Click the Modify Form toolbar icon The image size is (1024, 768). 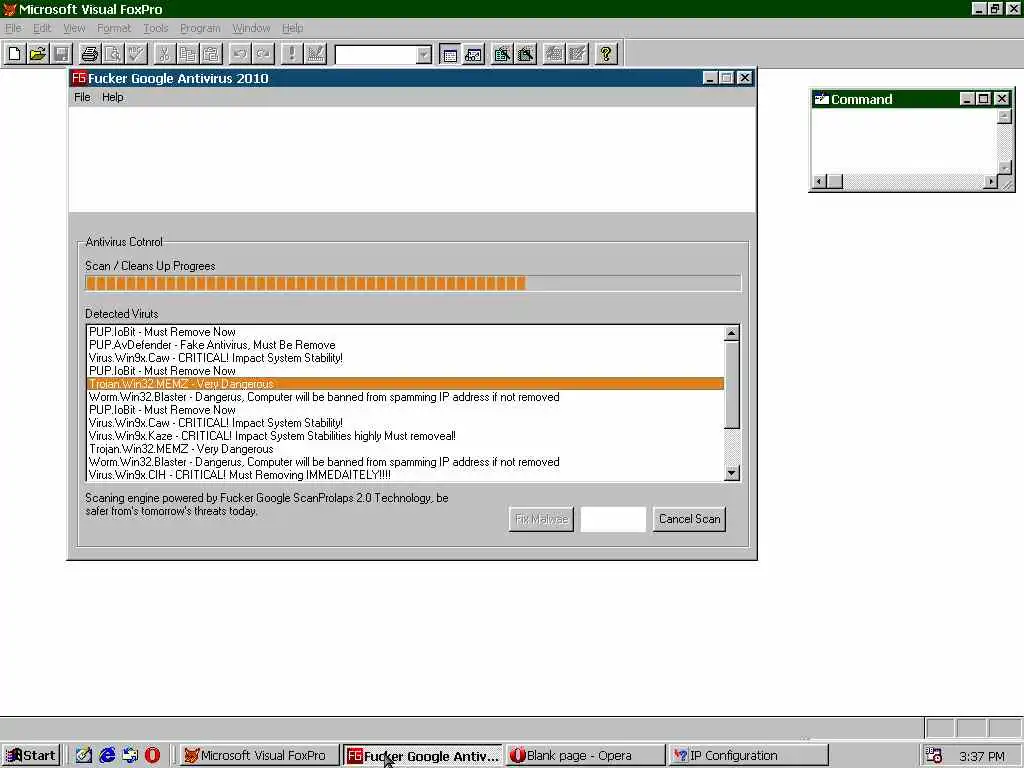pyautogui.click(x=315, y=54)
